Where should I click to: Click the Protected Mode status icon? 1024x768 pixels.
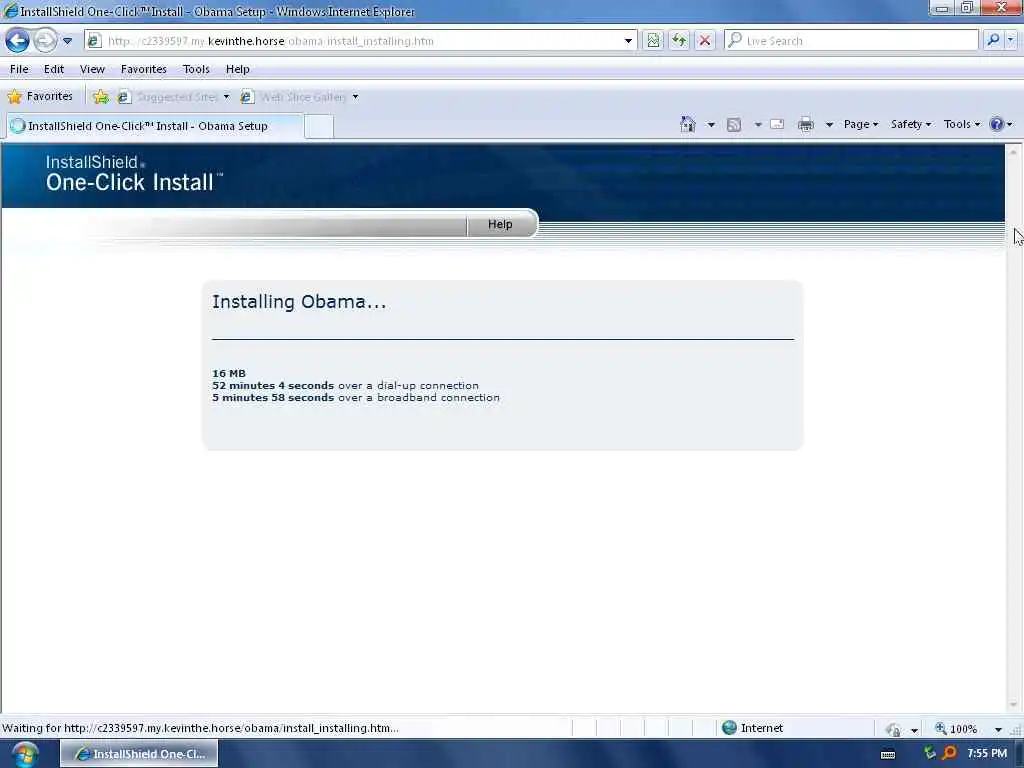pyautogui.click(x=893, y=729)
